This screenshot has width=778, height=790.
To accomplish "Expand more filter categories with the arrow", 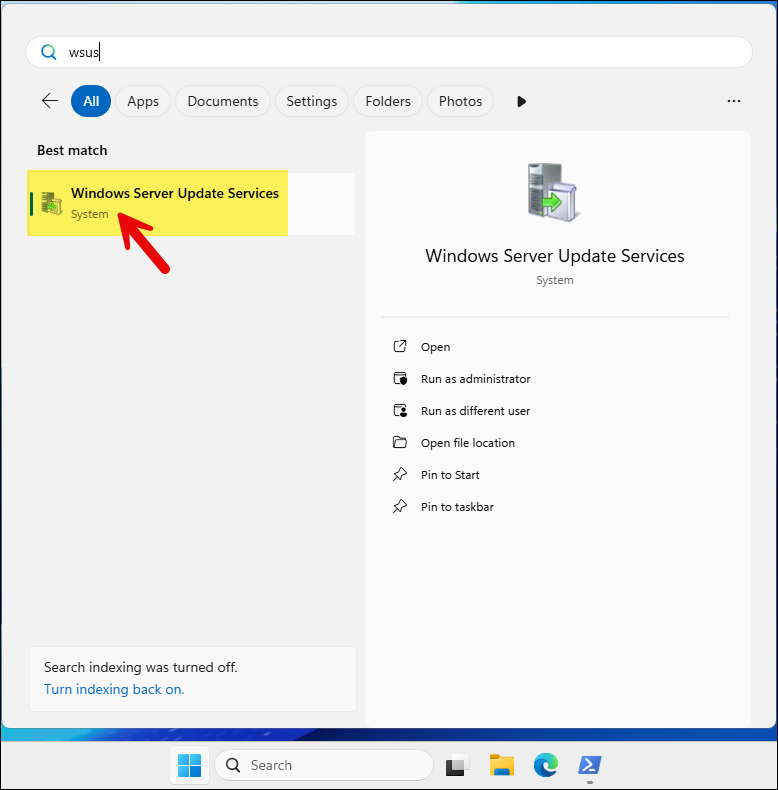I will click(x=521, y=101).
